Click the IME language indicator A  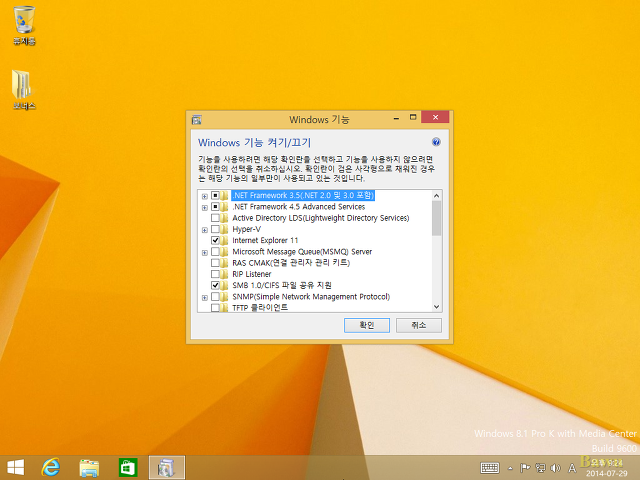point(572,468)
